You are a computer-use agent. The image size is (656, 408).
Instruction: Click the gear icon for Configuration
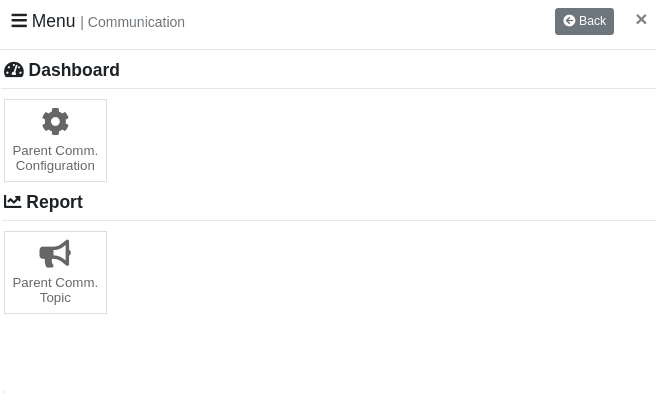pyautogui.click(x=55, y=122)
